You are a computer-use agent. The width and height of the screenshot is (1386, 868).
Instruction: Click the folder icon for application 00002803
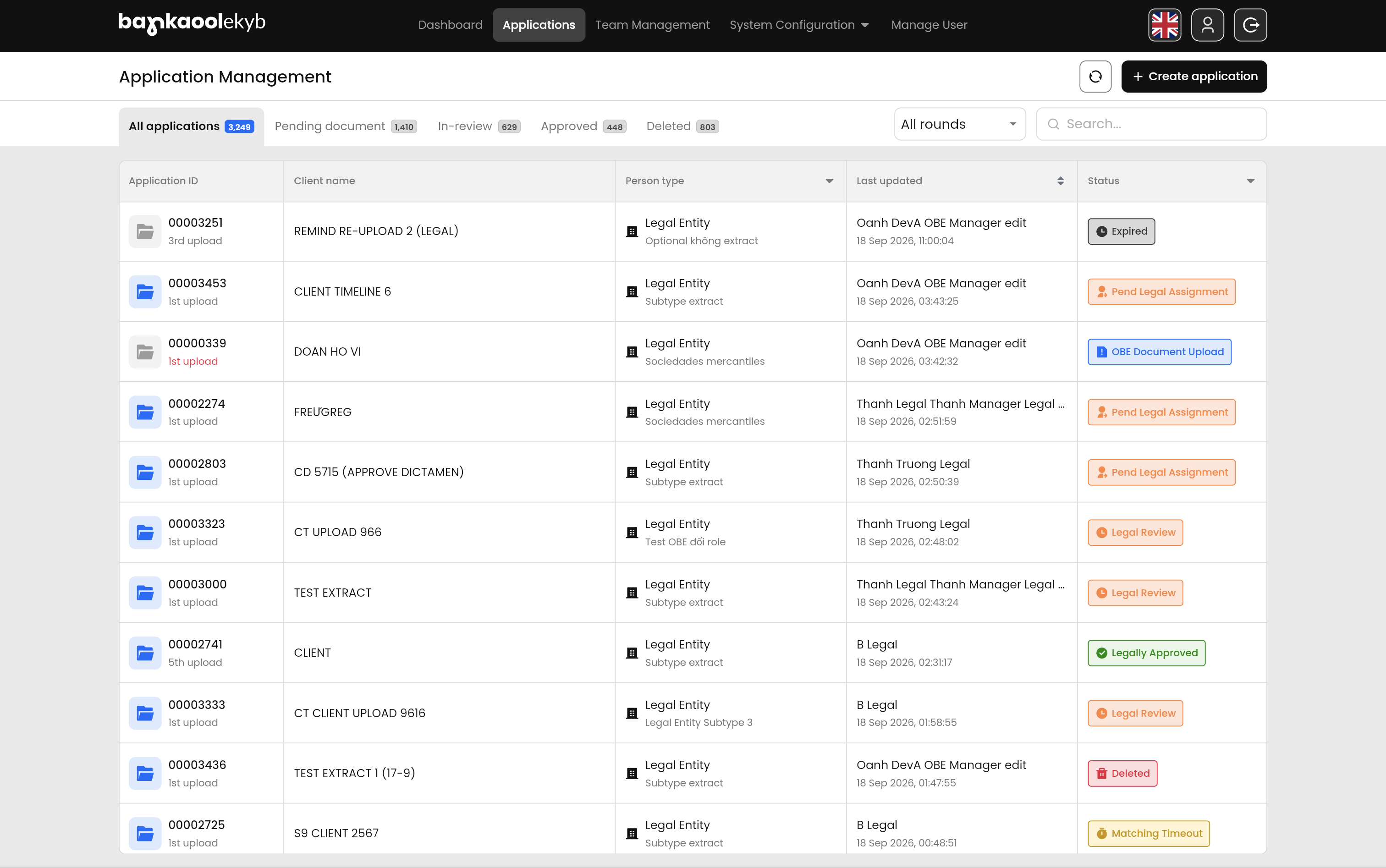coord(145,472)
